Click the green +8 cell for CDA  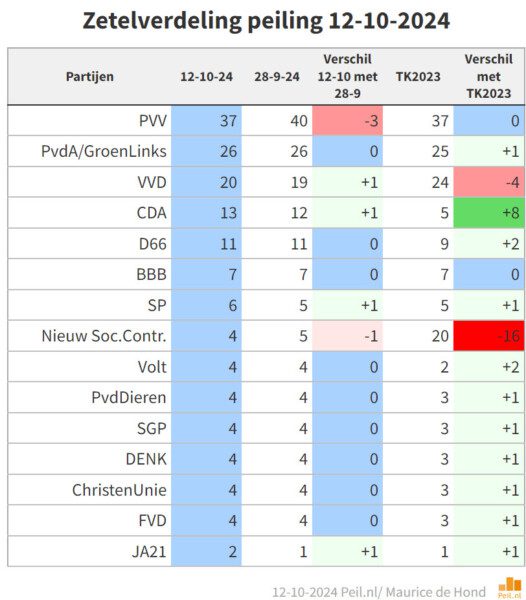[x=489, y=213]
